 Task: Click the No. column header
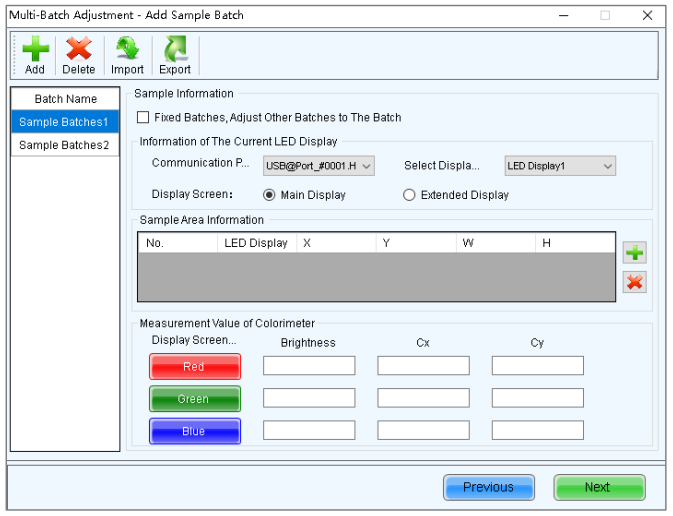click(178, 243)
